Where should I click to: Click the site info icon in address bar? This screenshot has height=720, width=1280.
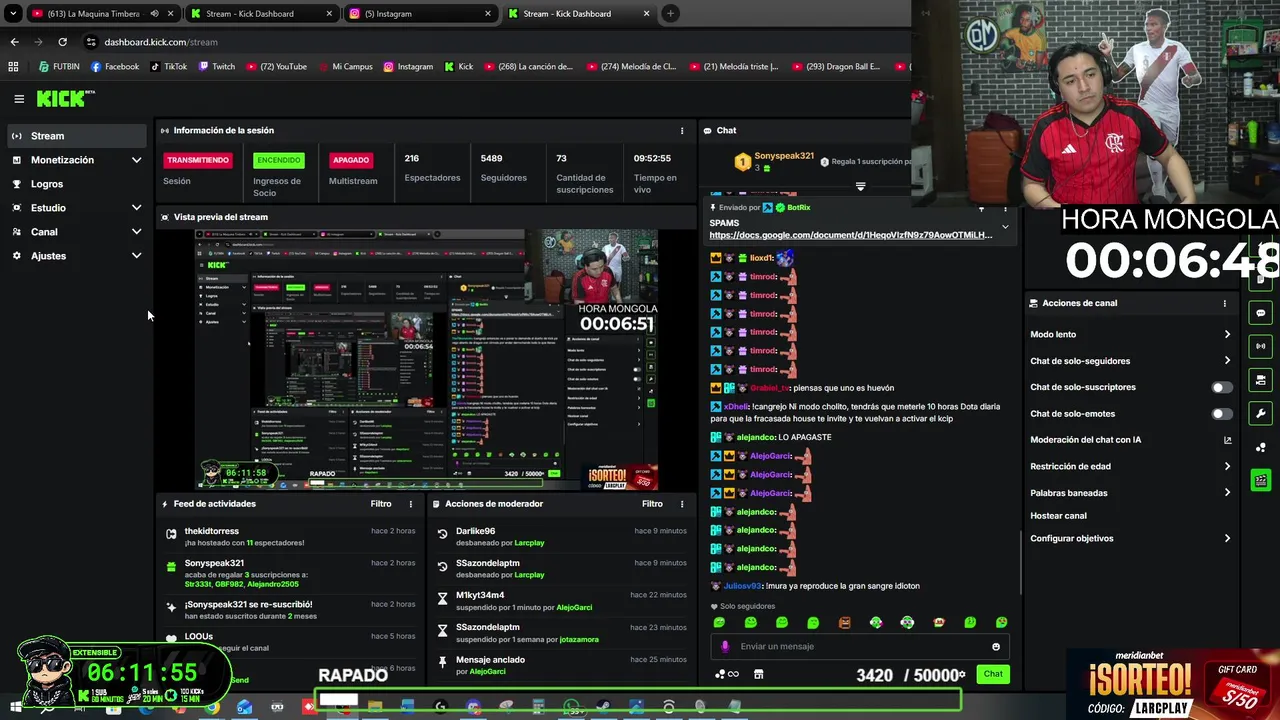tap(91, 42)
